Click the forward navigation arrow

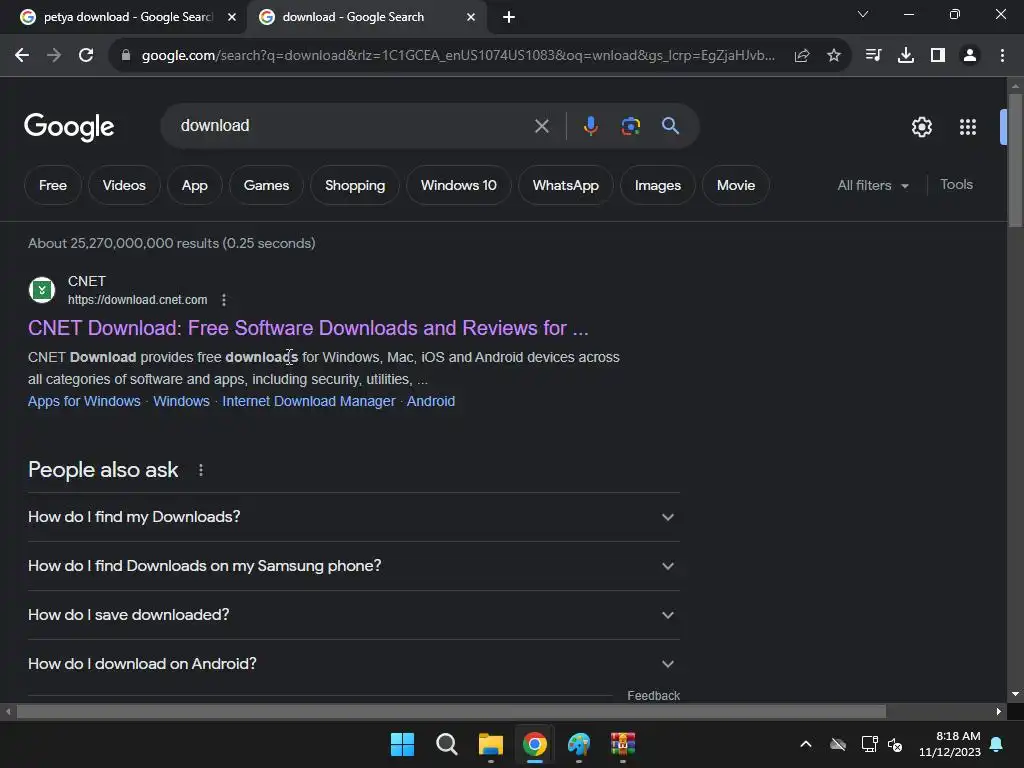tap(54, 56)
